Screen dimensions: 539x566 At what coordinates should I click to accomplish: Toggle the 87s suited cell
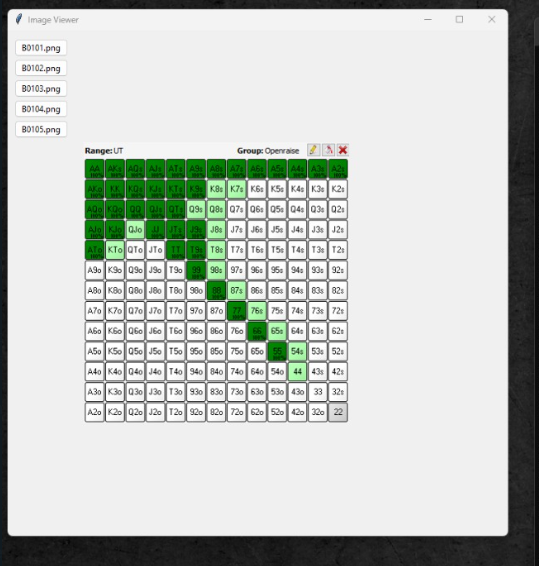pos(236,290)
